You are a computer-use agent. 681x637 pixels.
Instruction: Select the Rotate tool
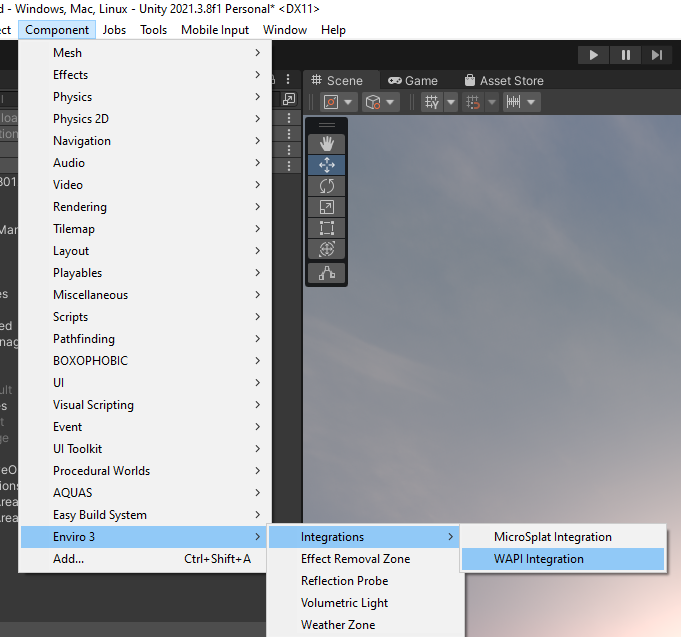pos(327,186)
